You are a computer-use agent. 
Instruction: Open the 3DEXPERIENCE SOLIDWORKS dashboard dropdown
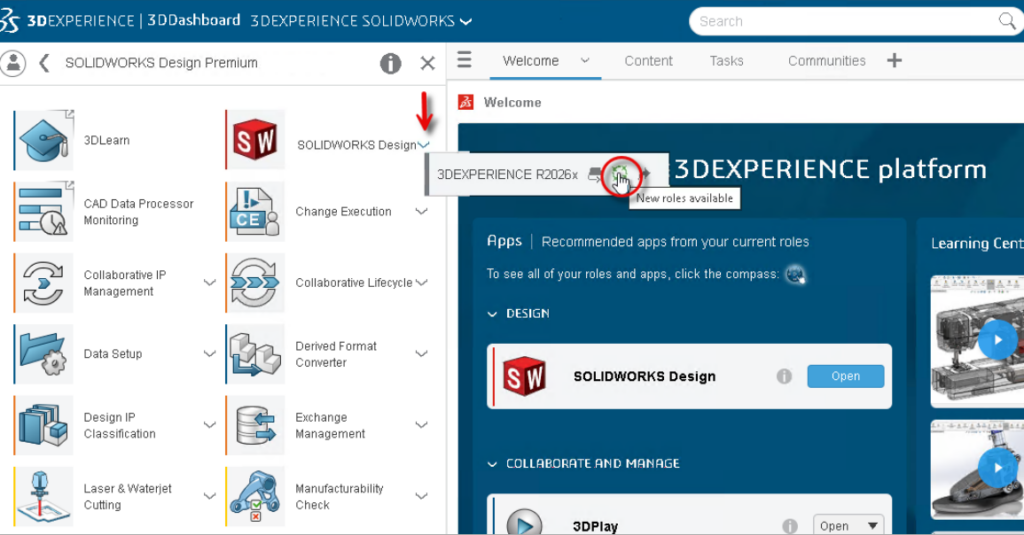(466, 22)
